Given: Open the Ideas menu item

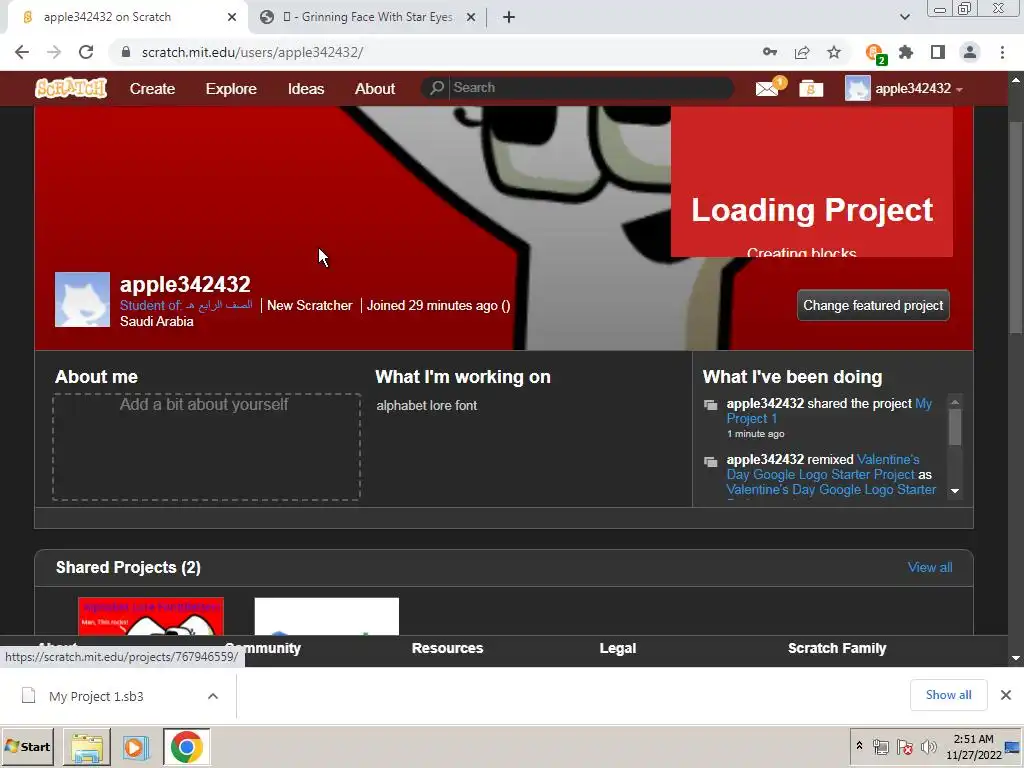Looking at the screenshot, I should (306, 88).
